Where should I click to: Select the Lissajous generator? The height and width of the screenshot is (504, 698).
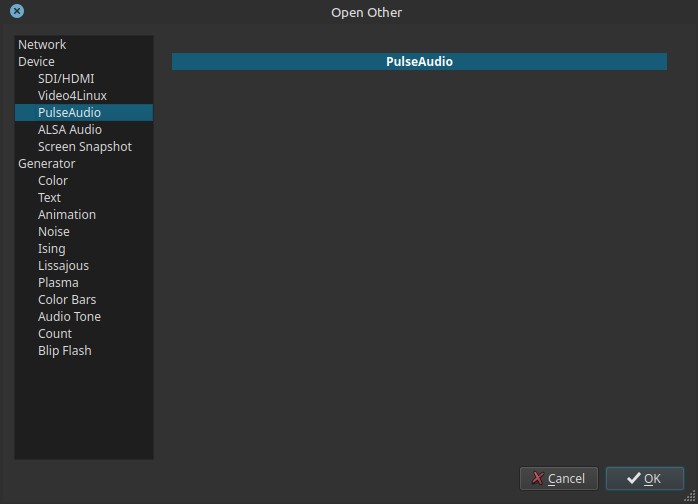coord(63,266)
